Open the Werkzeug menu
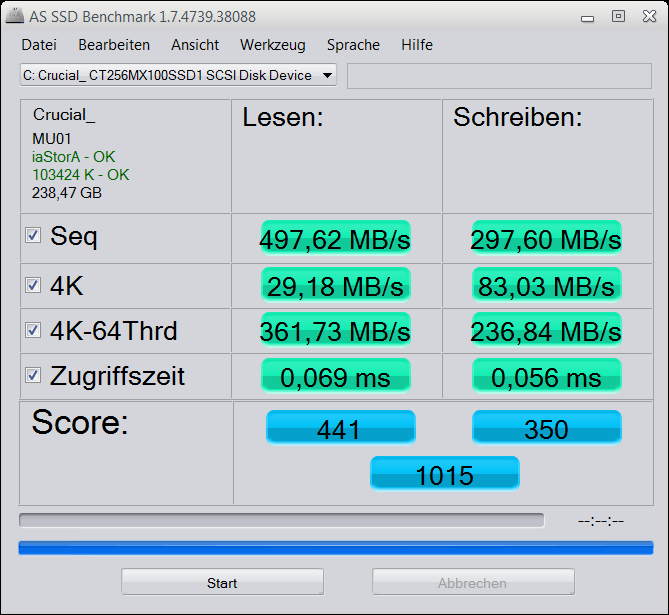 click(273, 45)
